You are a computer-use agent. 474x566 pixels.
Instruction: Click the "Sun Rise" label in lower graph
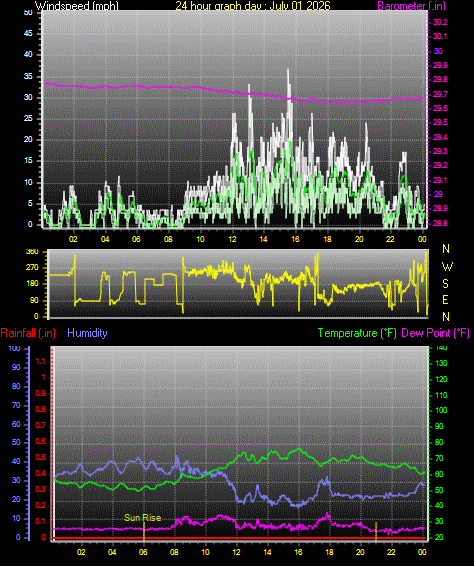tap(142, 518)
